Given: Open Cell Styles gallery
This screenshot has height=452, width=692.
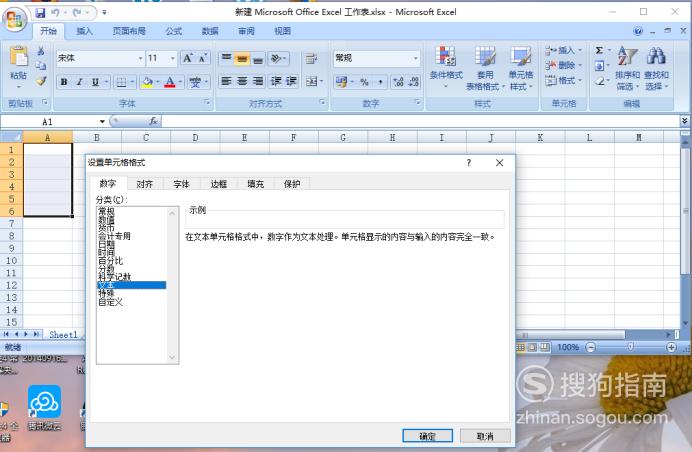Looking at the screenshot, I should point(521,68).
